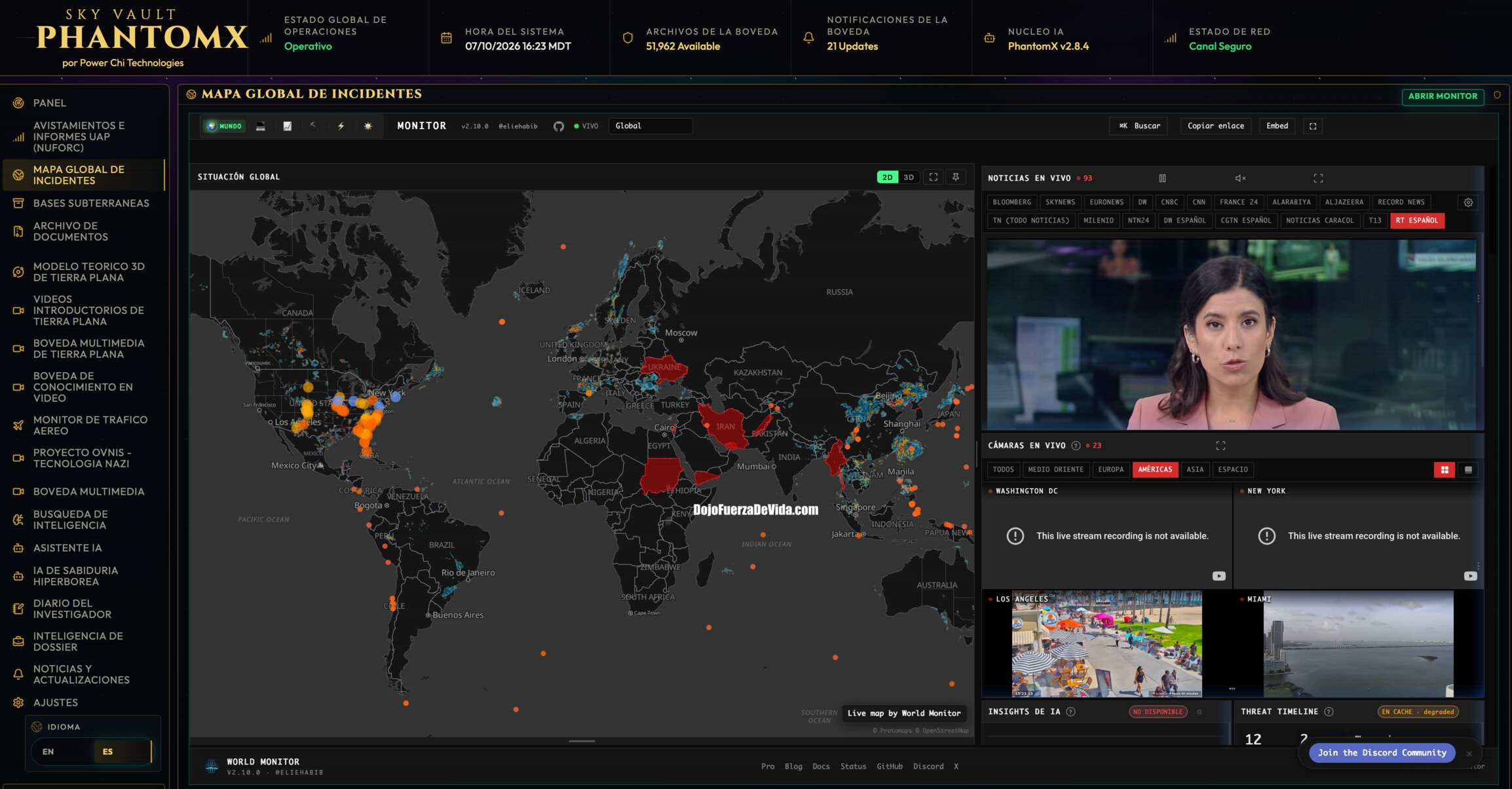Click the Inteligencia de Dossier briefcase icon
The width and height of the screenshot is (1512, 789).
pos(18,642)
